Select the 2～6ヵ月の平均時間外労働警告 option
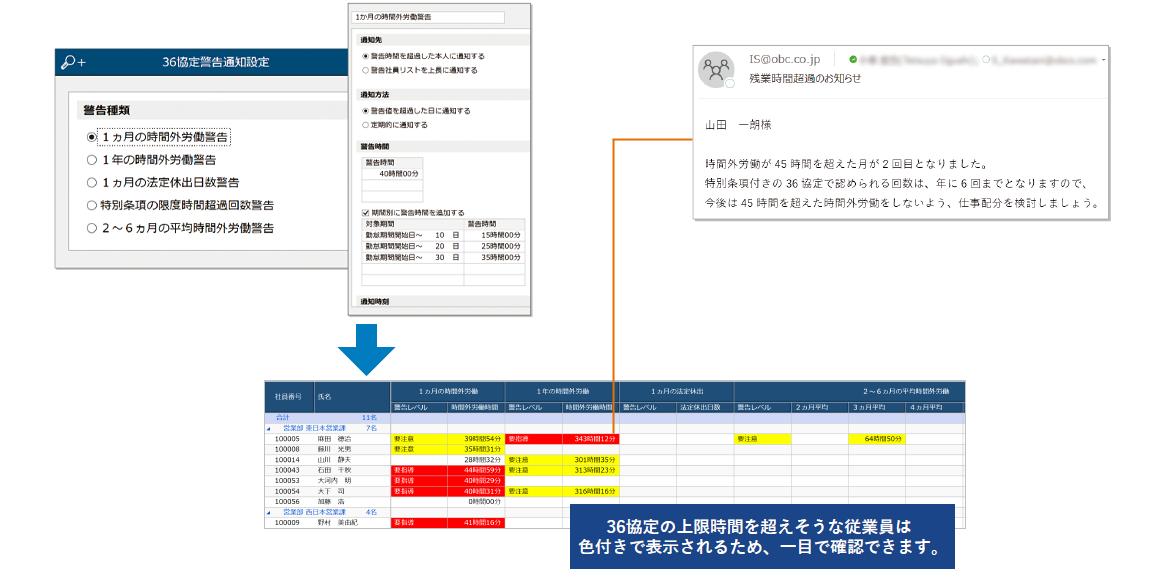The height and width of the screenshot is (580, 1156). coord(92,228)
